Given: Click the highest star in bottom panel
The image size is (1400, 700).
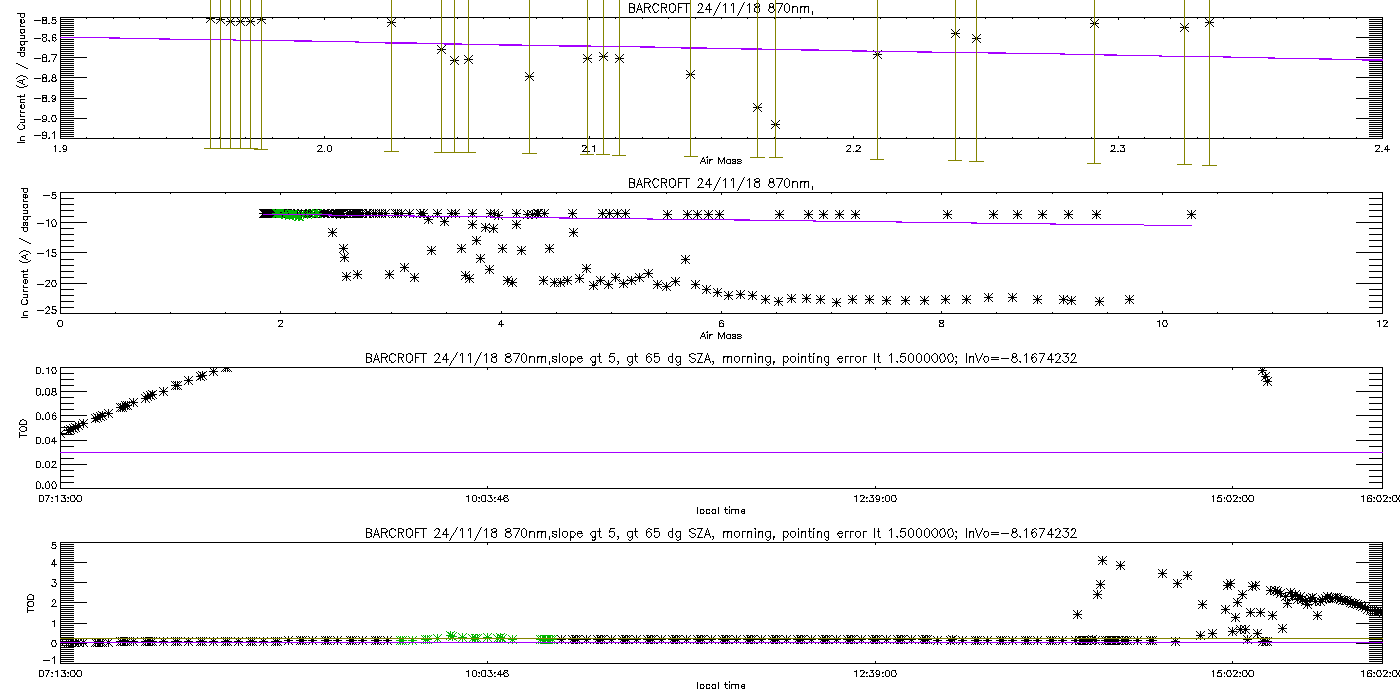Looking at the screenshot, I should (1102, 561).
